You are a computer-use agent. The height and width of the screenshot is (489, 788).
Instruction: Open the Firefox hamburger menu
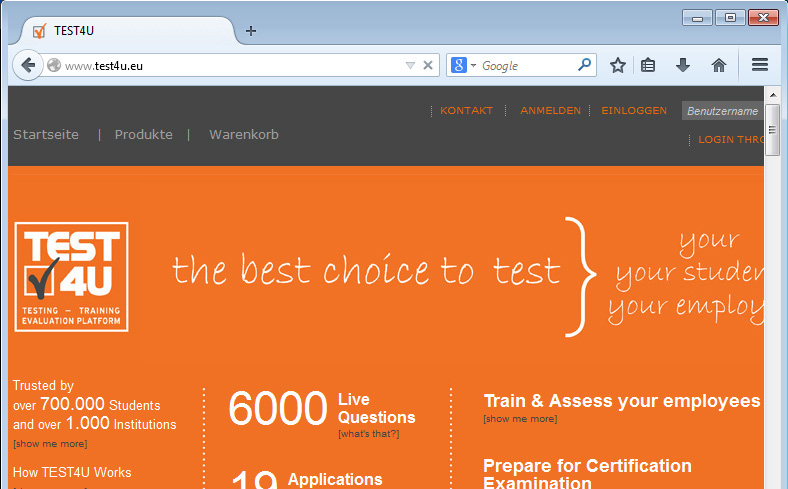tap(760, 65)
